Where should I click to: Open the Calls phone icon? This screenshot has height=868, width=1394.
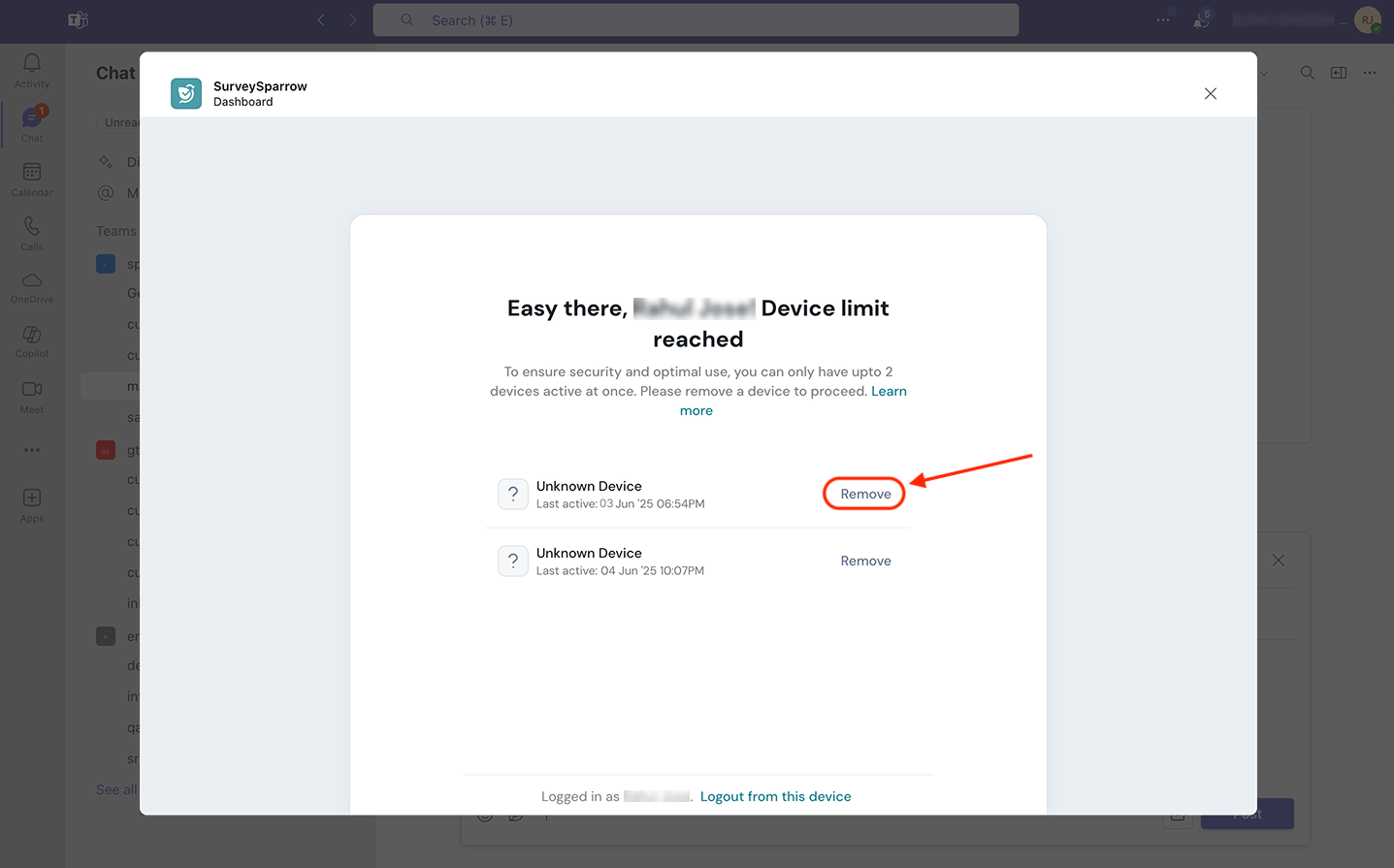pyautogui.click(x=32, y=232)
